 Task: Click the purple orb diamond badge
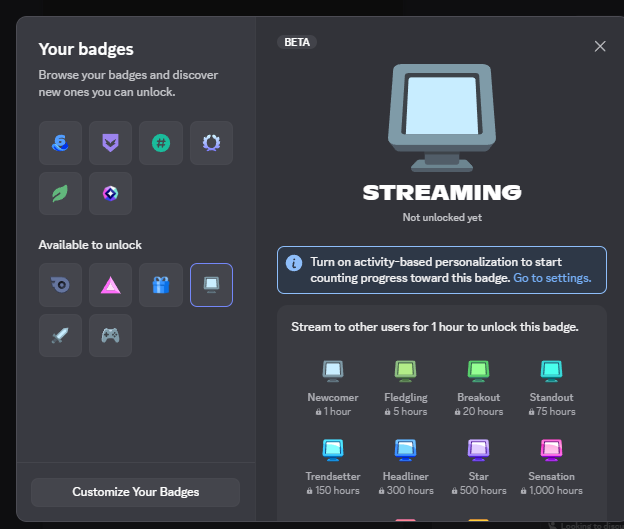(x=111, y=193)
